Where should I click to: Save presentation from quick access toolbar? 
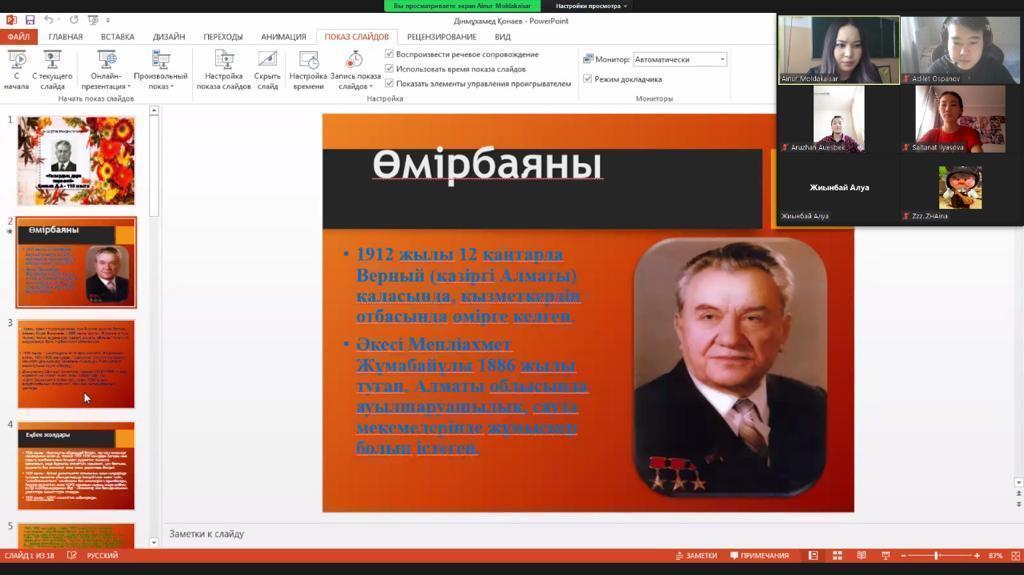pyautogui.click(x=29, y=20)
